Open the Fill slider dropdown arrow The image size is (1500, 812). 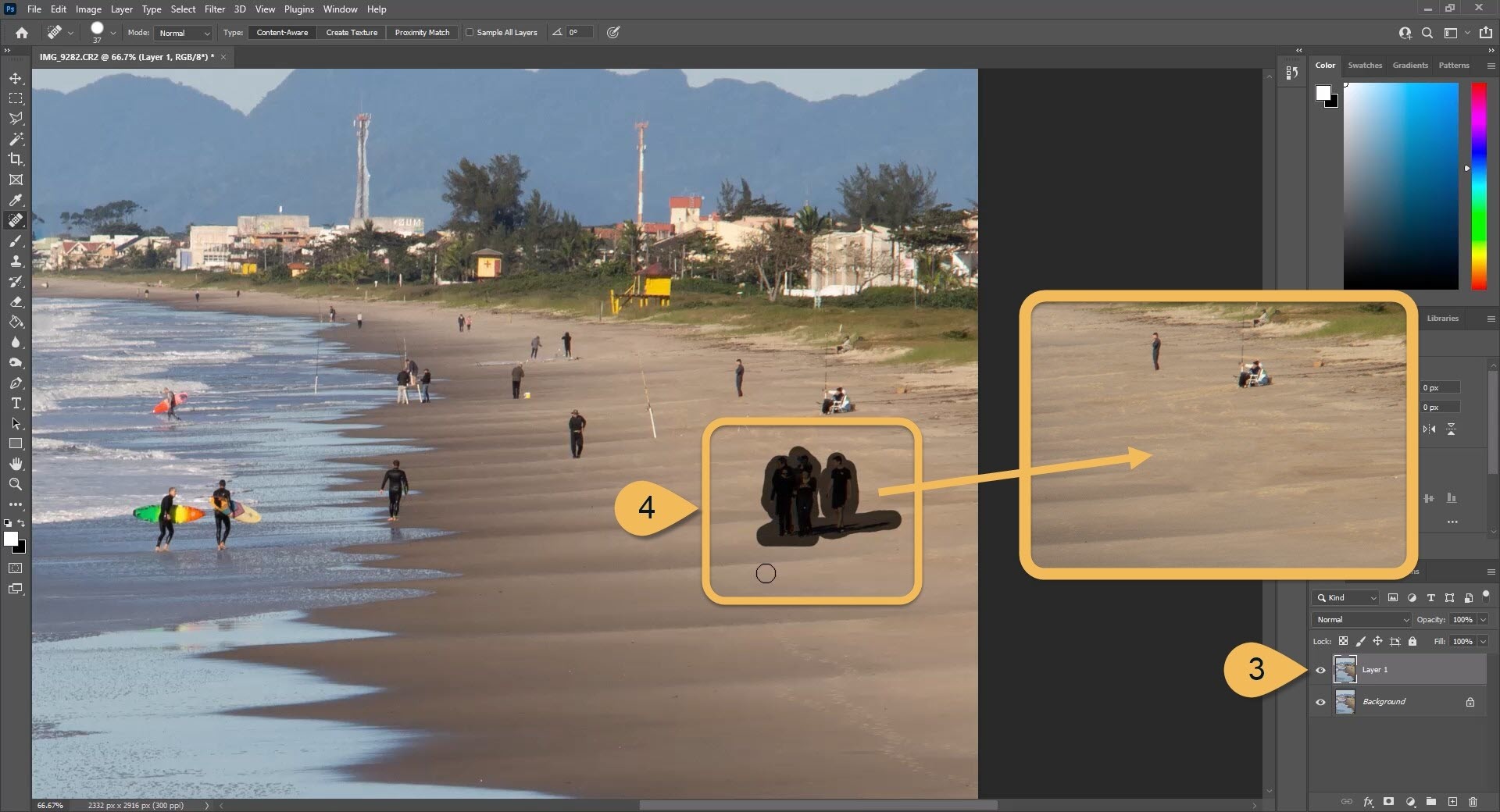pyautogui.click(x=1483, y=641)
